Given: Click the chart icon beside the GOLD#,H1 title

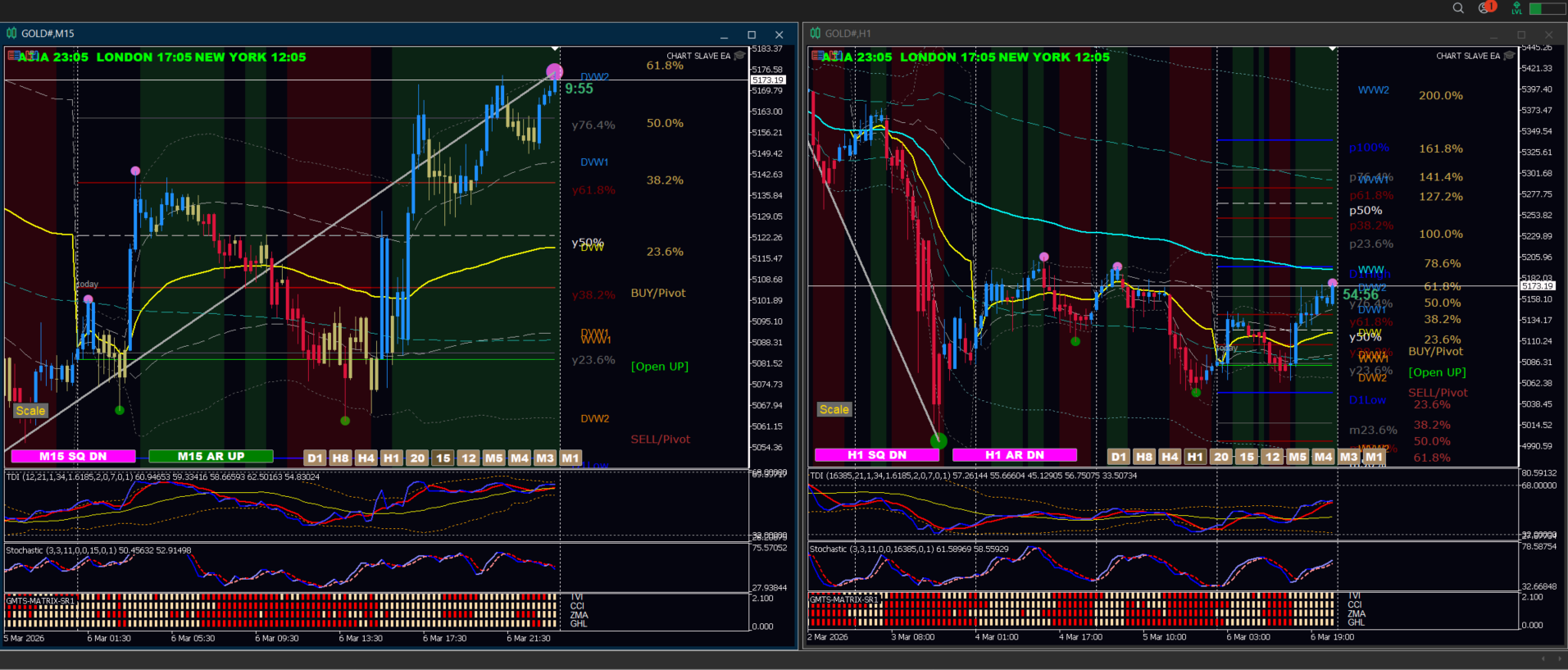Looking at the screenshot, I should click(815, 34).
